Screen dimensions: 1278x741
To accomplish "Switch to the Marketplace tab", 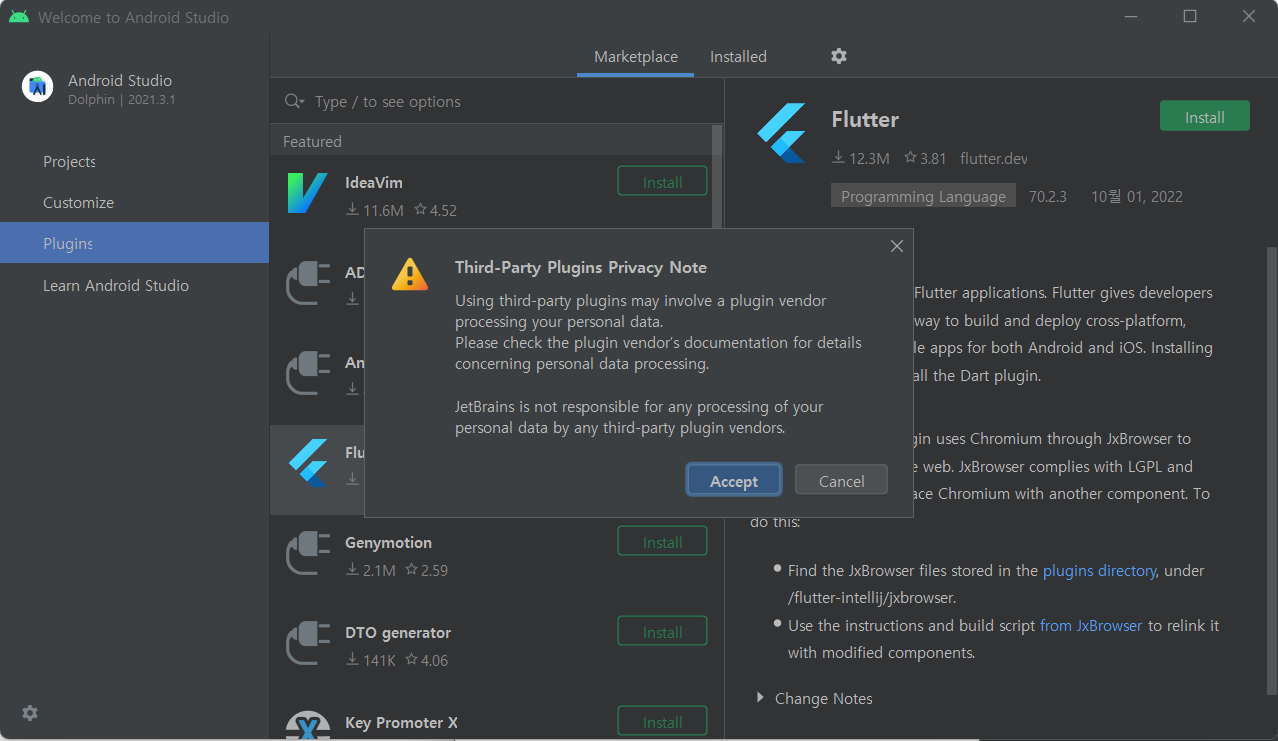I will tap(636, 57).
